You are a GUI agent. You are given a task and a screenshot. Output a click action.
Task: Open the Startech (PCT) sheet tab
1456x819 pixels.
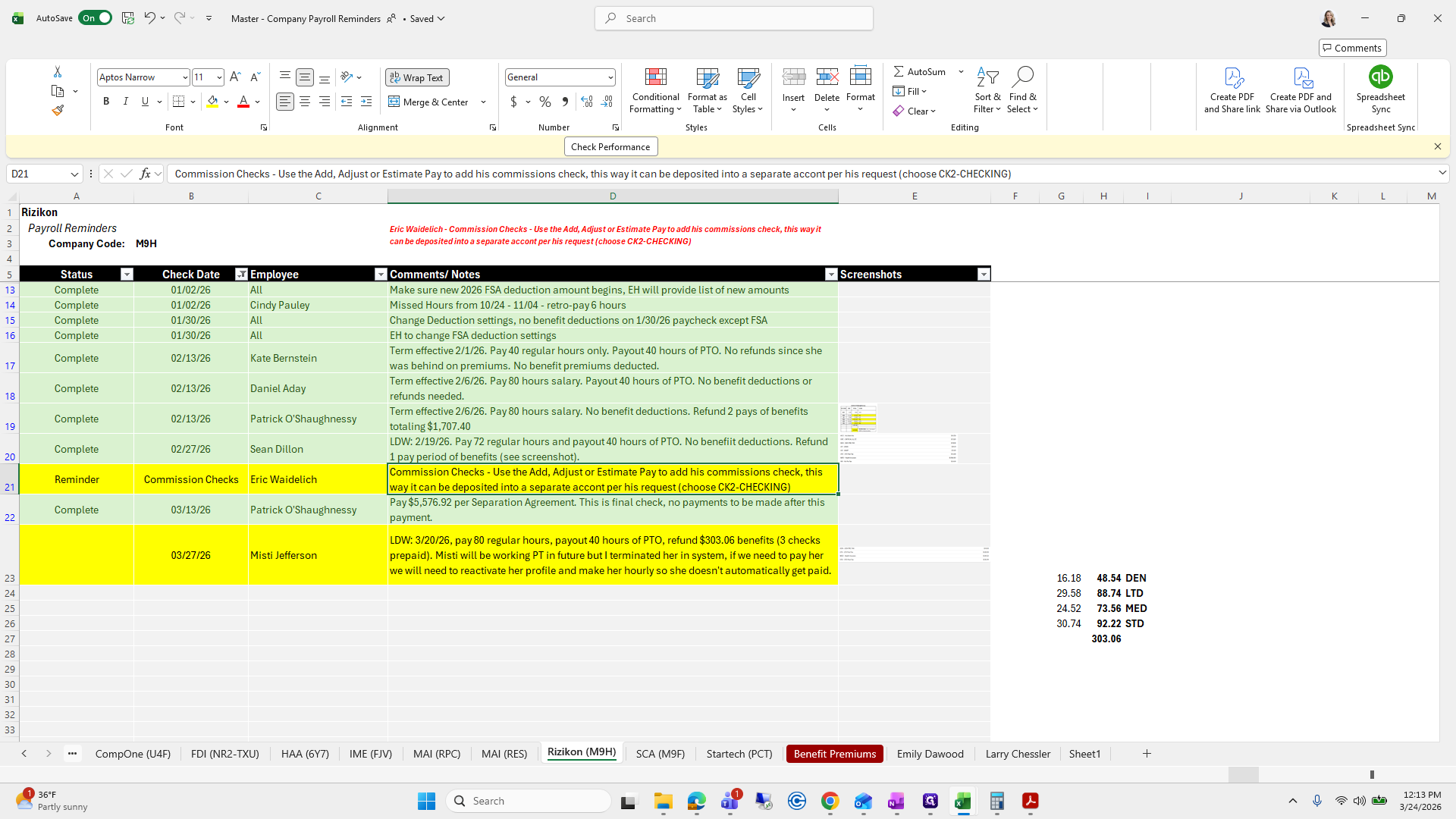click(x=739, y=754)
